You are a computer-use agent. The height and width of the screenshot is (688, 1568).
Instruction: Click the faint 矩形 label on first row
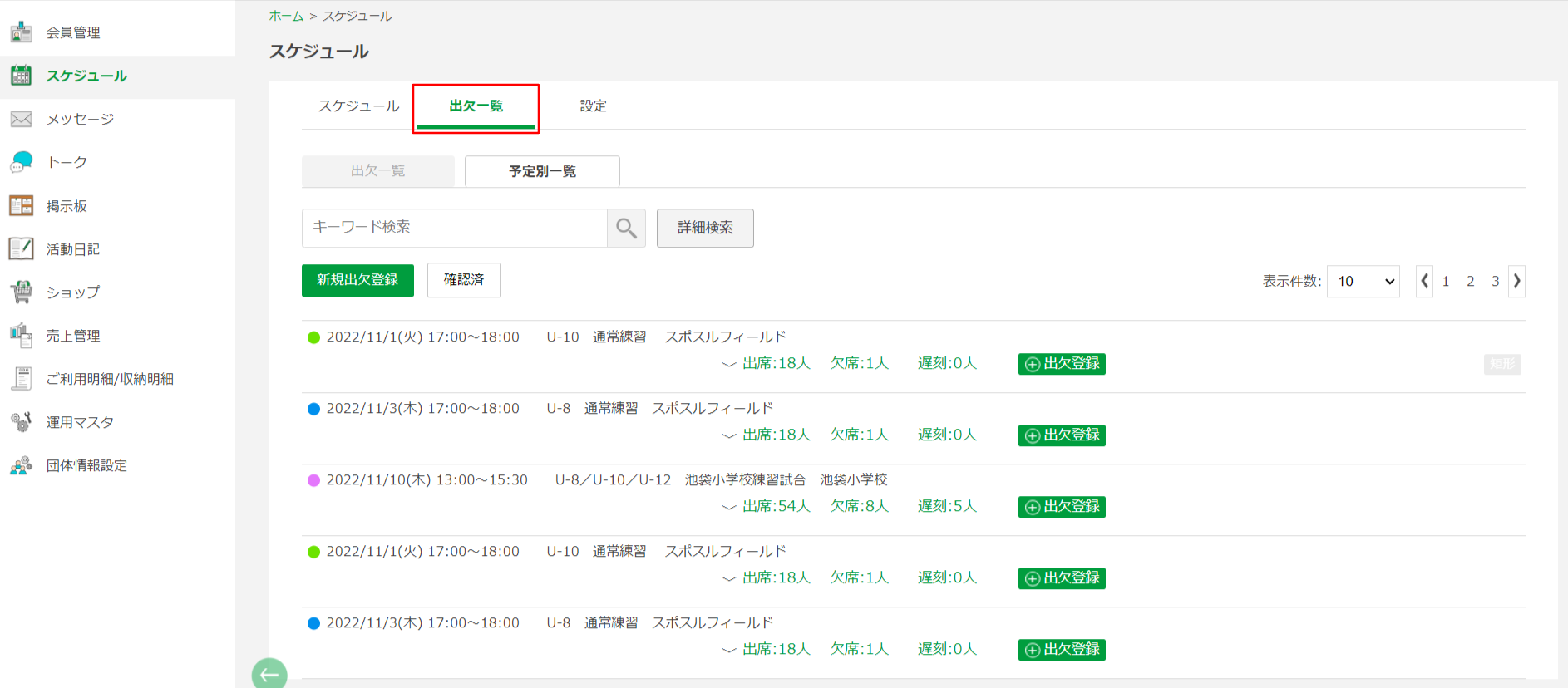click(1502, 364)
